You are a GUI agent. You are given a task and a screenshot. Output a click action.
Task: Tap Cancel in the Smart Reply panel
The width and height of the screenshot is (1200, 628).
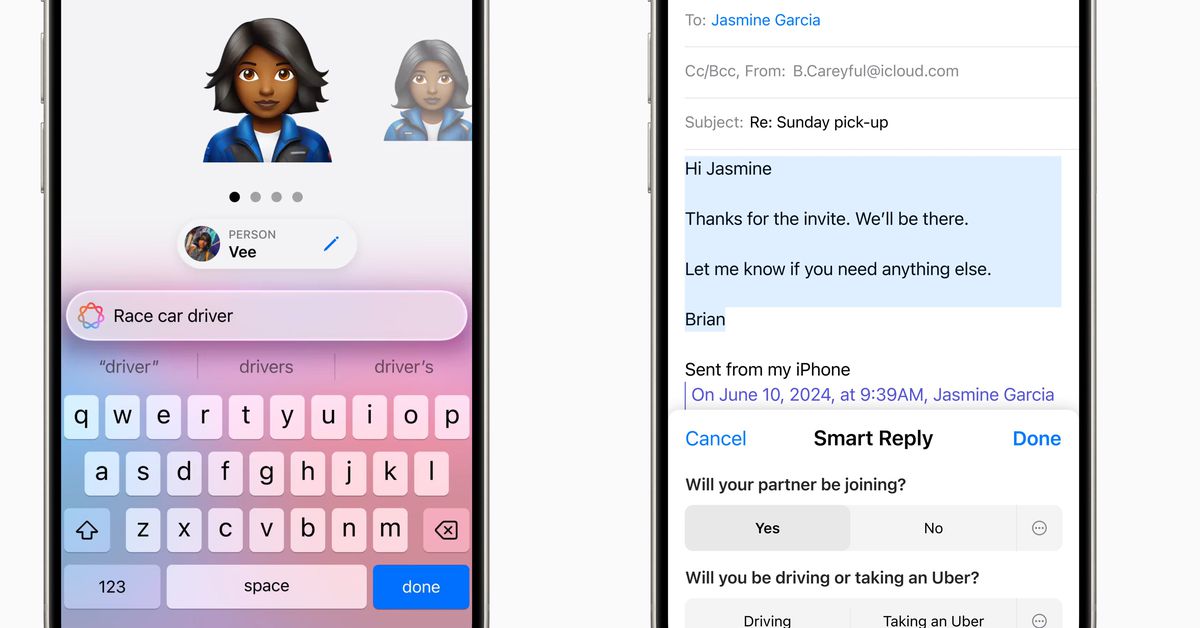715,439
